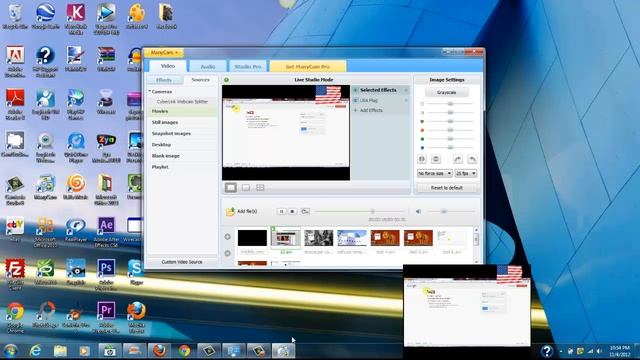Select the single-view layout icon
This screenshot has height=360, width=640.
pyautogui.click(x=231, y=187)
